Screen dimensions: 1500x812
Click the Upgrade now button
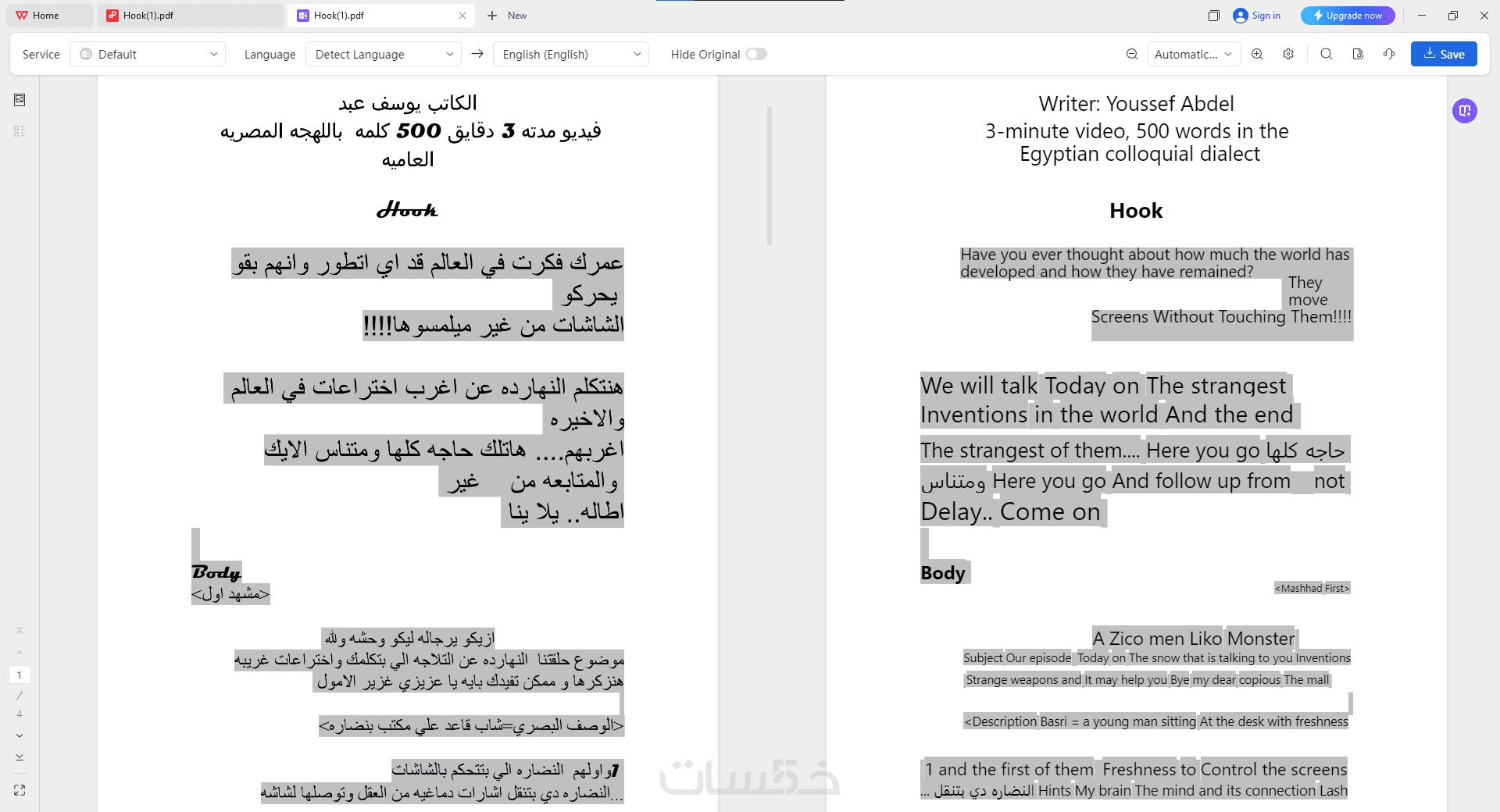pos(1348,16)
